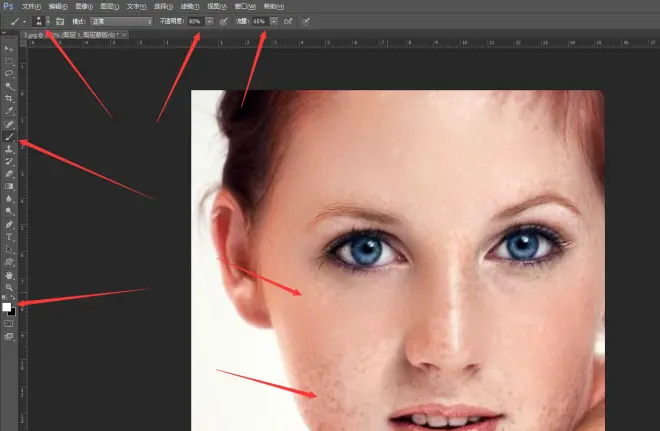The height and width of the screenshot is (431, 660).
Task: Select the Eyedropper tool
Action: click(9, 111)
